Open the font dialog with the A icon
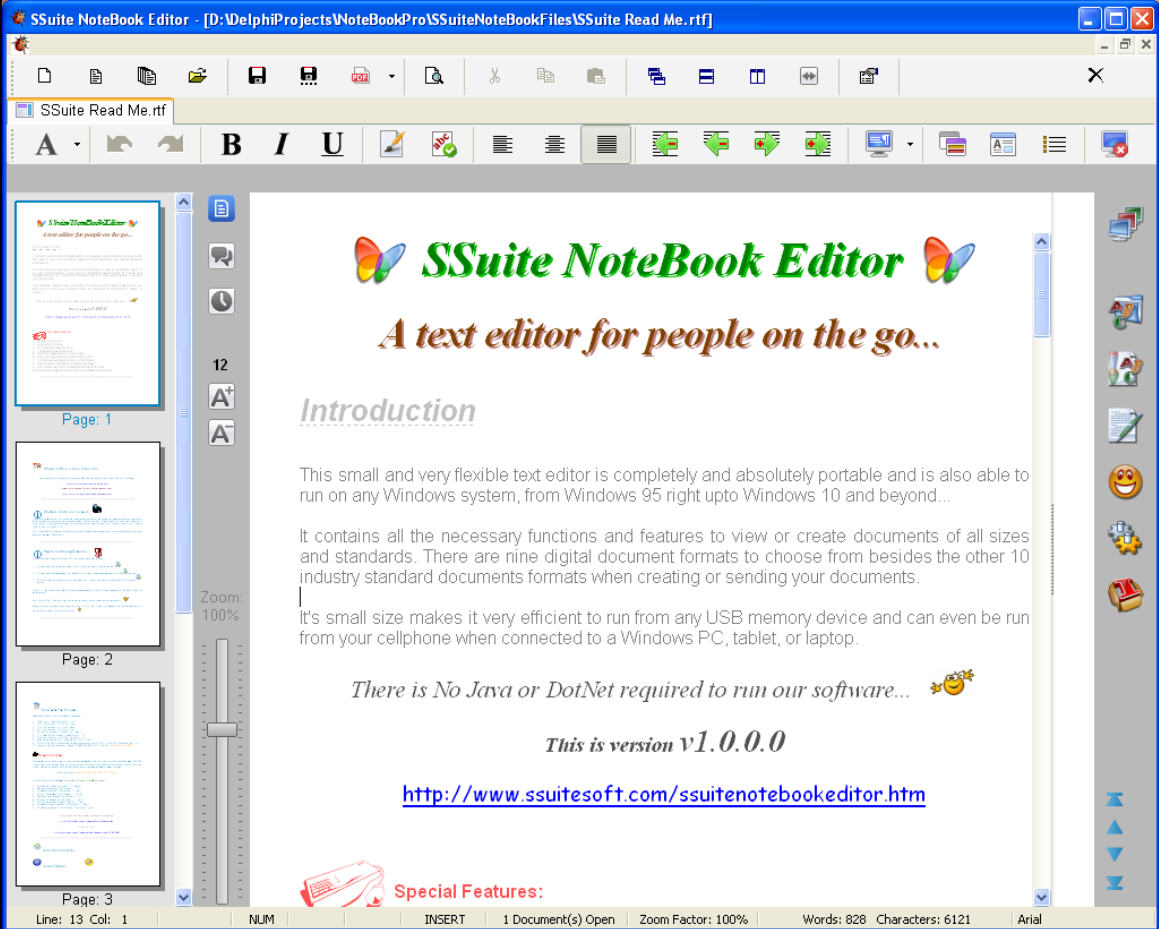1159x929 pixels. 47,143
